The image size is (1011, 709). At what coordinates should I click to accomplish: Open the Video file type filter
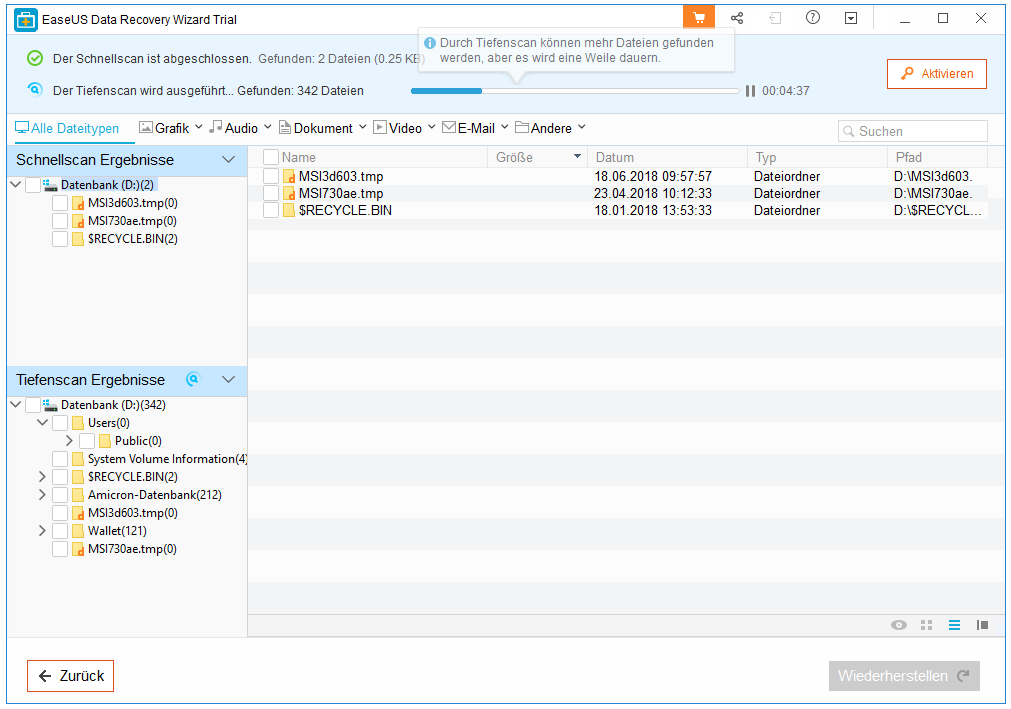[404, 128]
